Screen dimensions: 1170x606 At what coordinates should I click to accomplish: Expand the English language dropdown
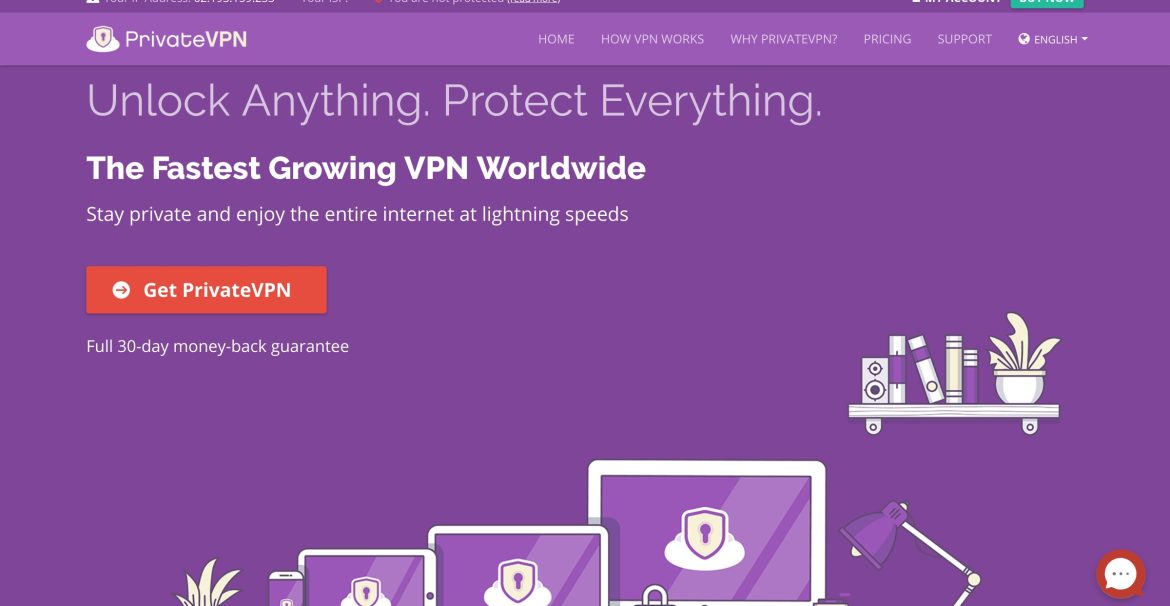(1053, 40)
